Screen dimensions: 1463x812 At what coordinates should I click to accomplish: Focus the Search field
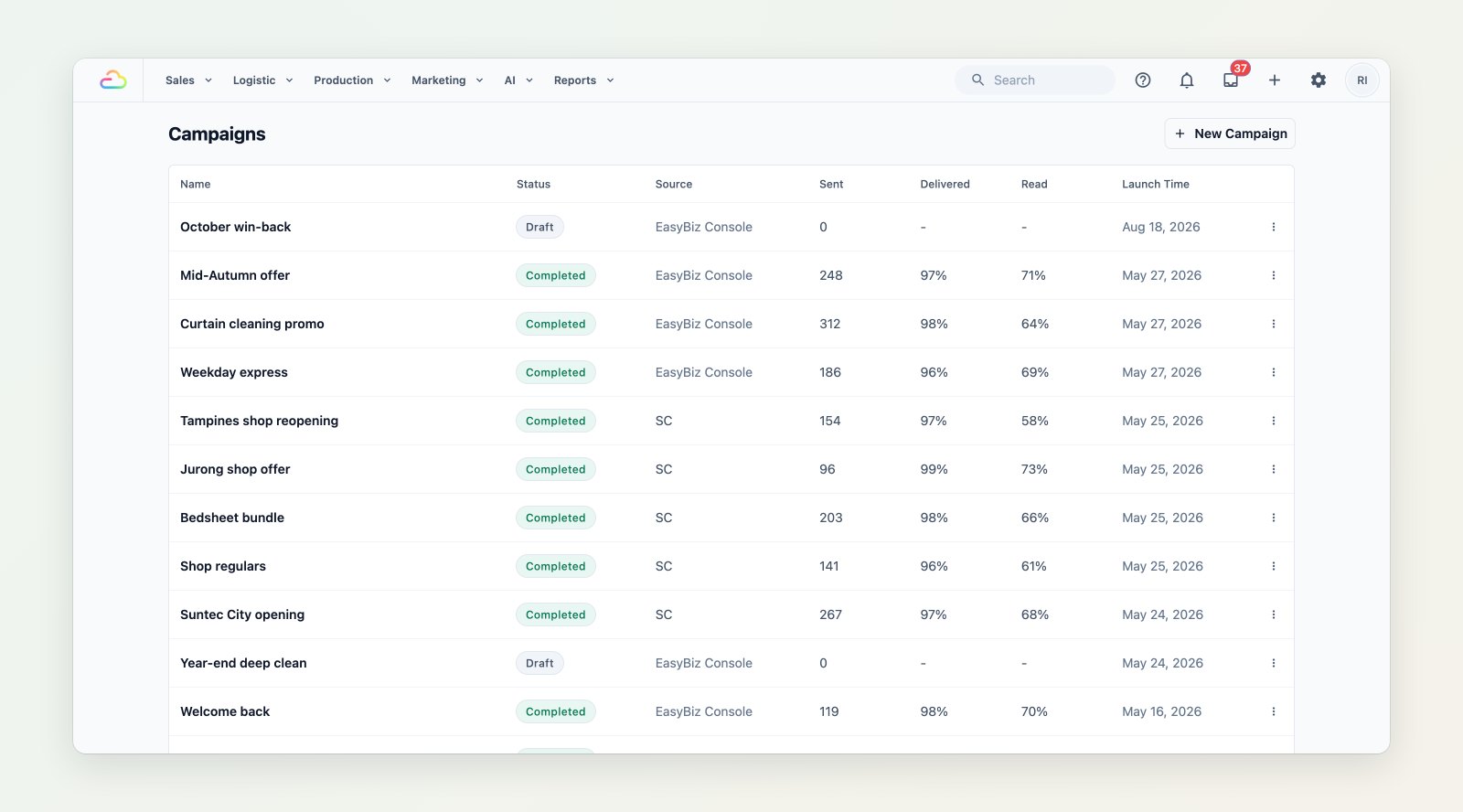click(1035, 80)
